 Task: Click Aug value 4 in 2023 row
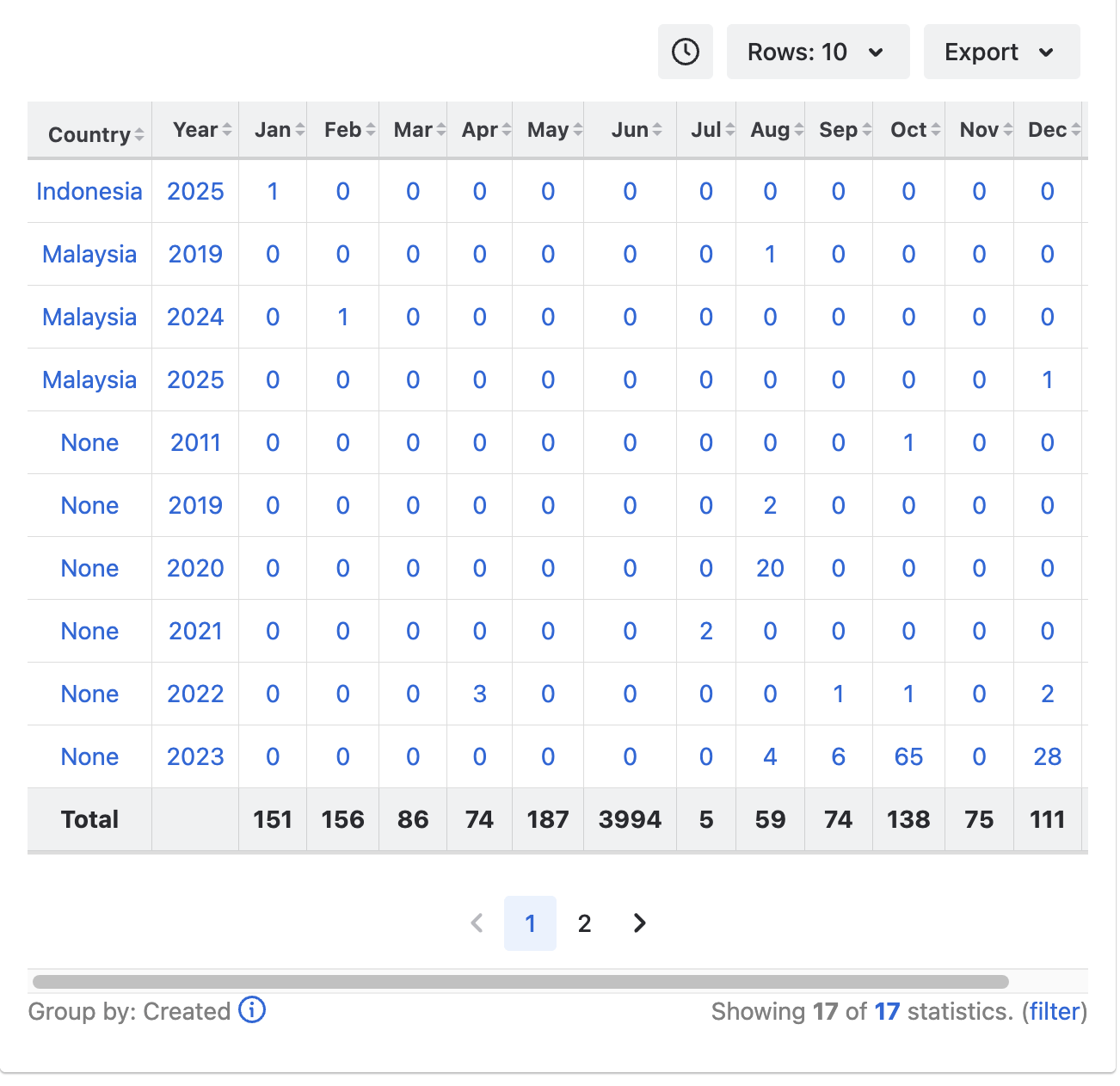click(x=770, y=756)
